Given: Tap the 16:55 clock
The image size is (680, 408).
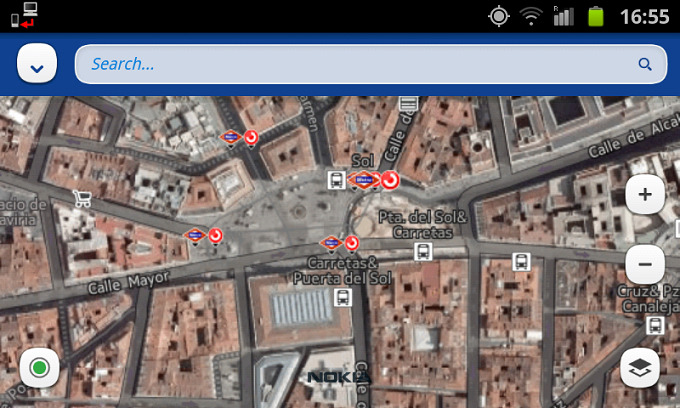Looking at the screenshot, I should (x=644, y=17).
